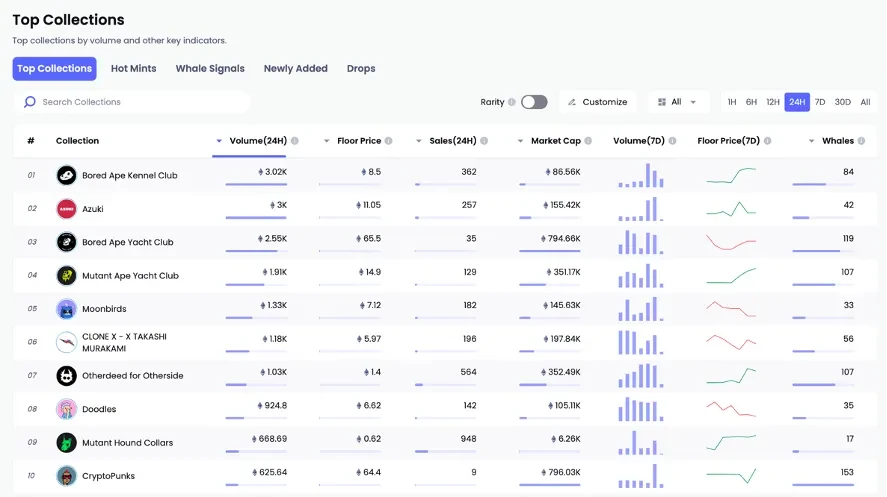887x497 pixels.
Task: Click the search magnifier icon
Action: 30,102
